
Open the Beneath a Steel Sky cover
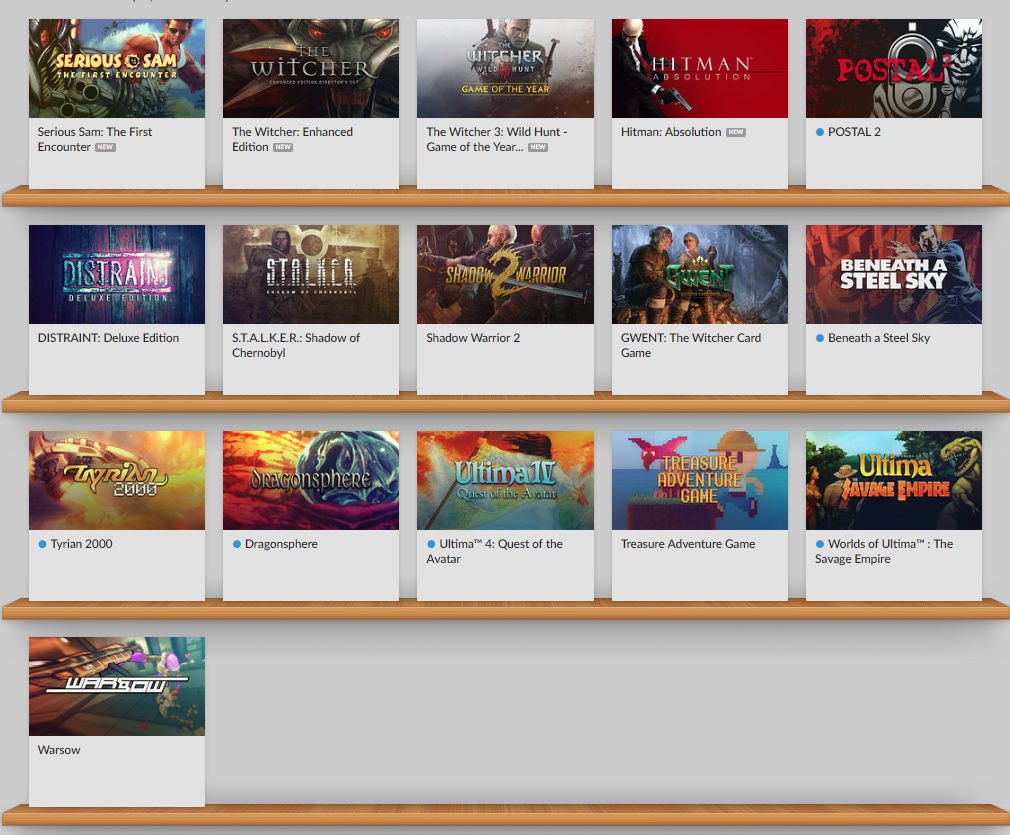click(894, 274)
